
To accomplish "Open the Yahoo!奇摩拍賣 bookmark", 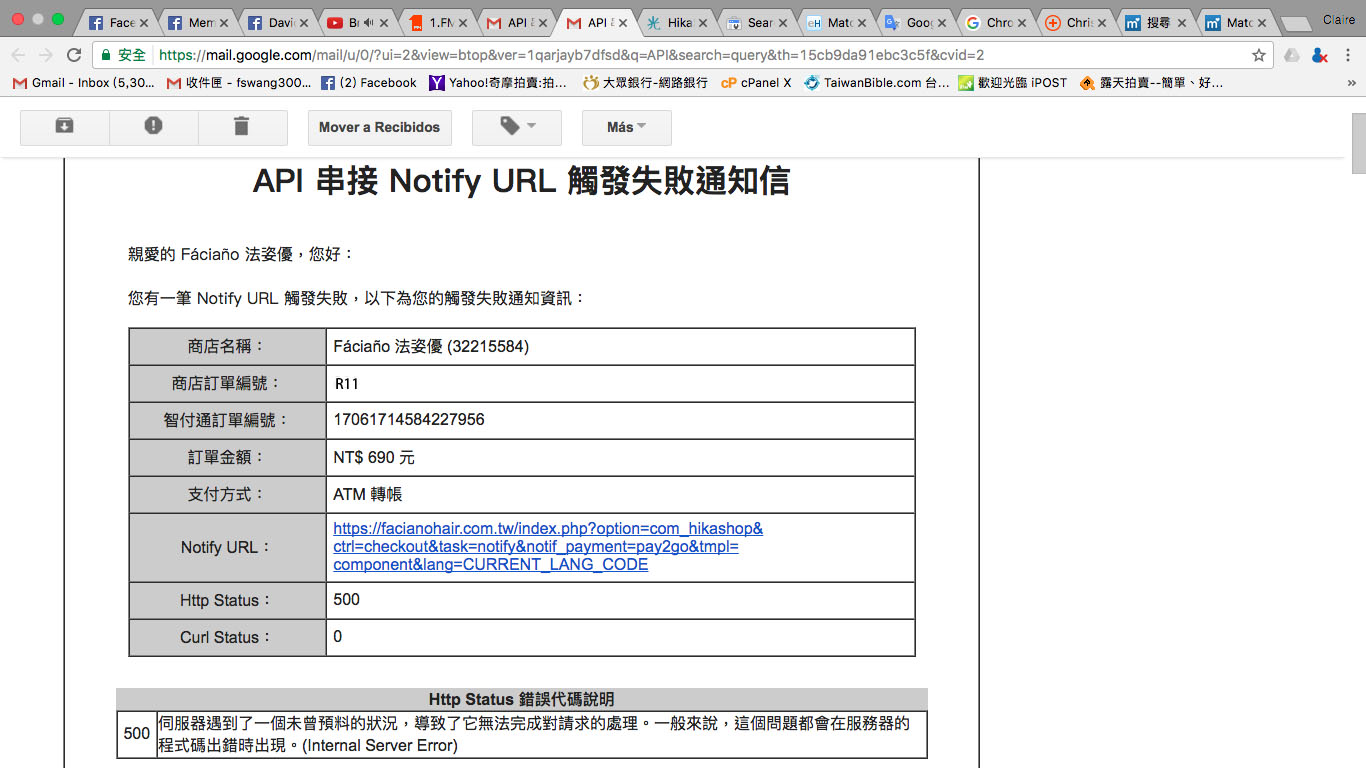I will tap(497, 83).
